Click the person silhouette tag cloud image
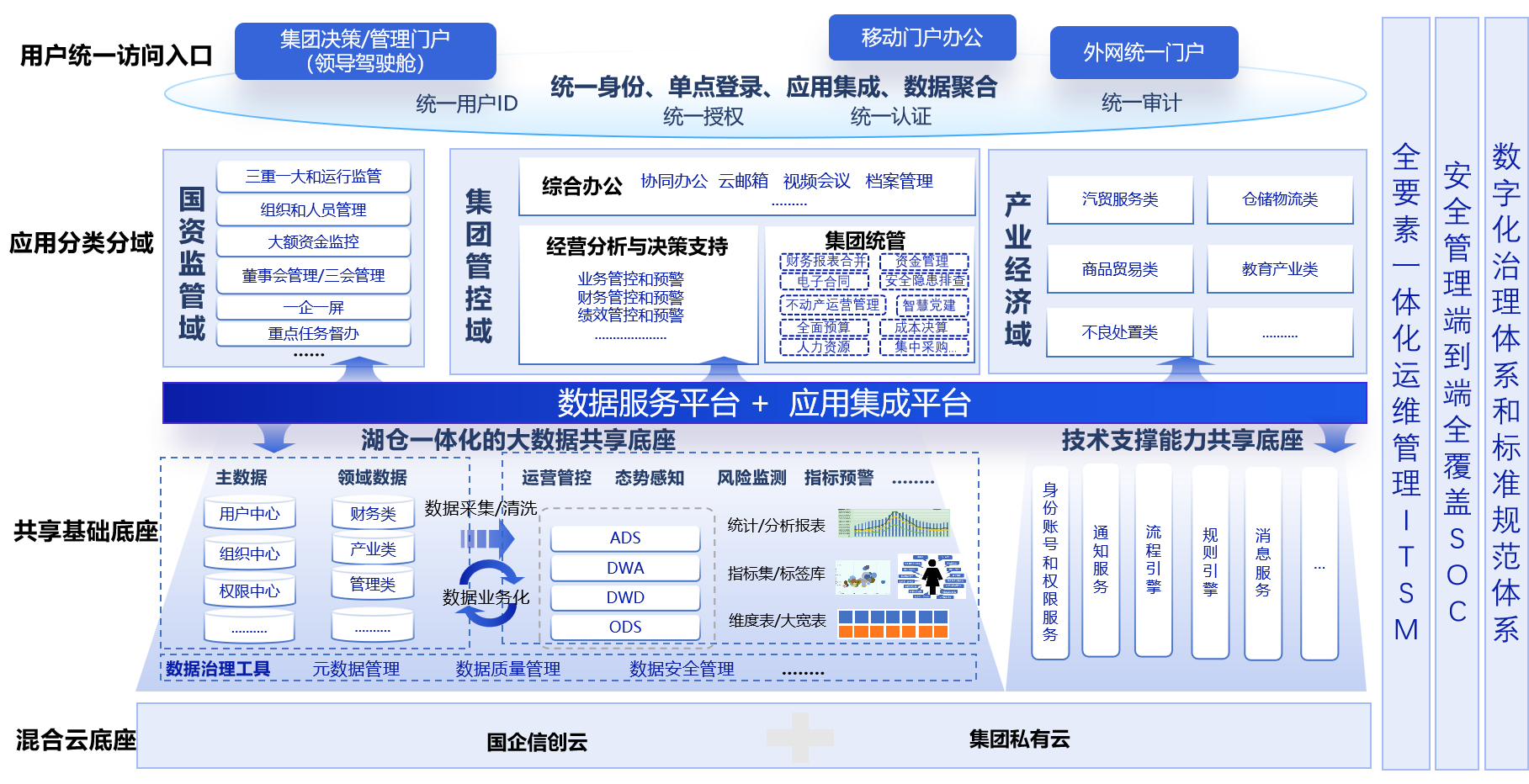The width and height of the screenshot is (1529, 784). 932,576
